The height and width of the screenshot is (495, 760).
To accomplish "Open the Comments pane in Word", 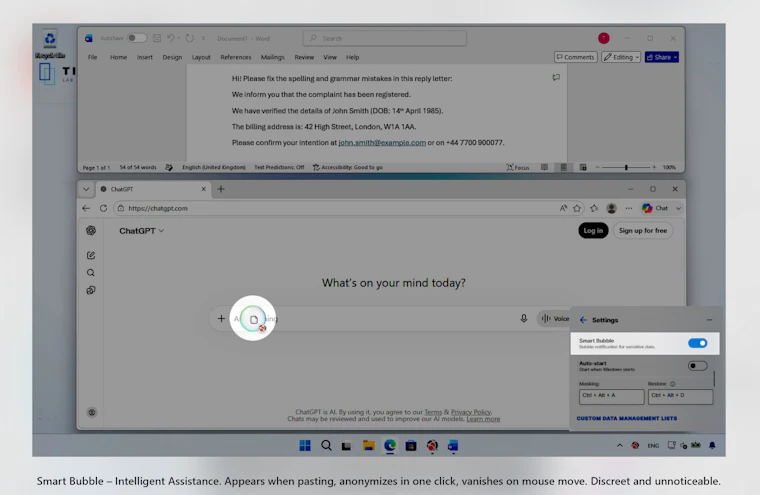I will tap(575, 57).
